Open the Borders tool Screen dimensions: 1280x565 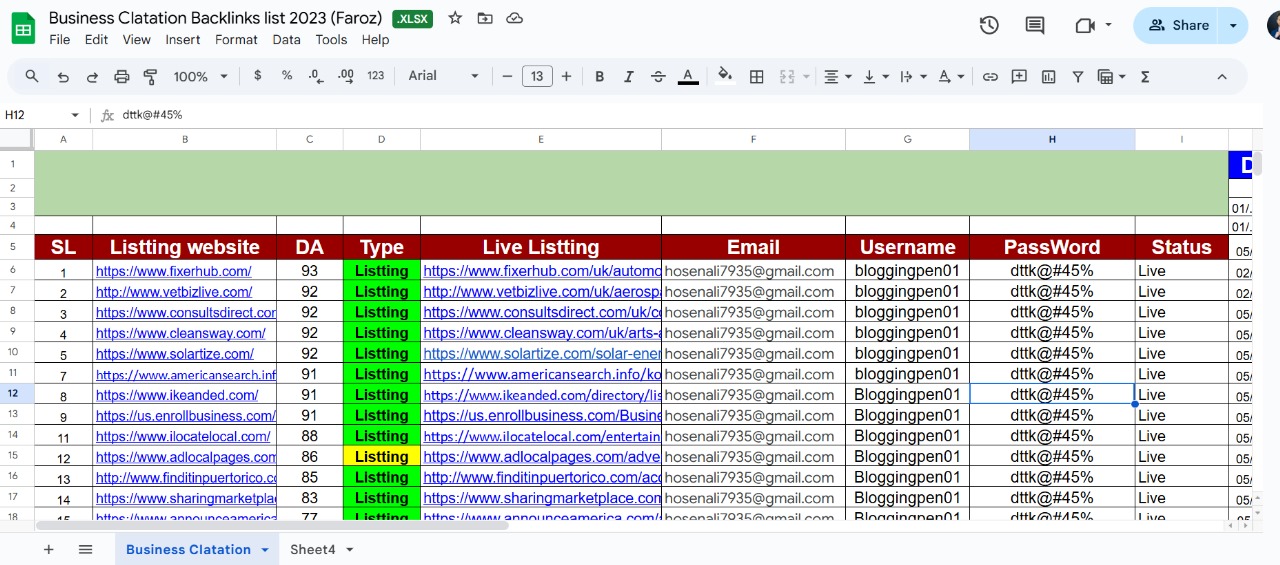(x=757, y=77)
